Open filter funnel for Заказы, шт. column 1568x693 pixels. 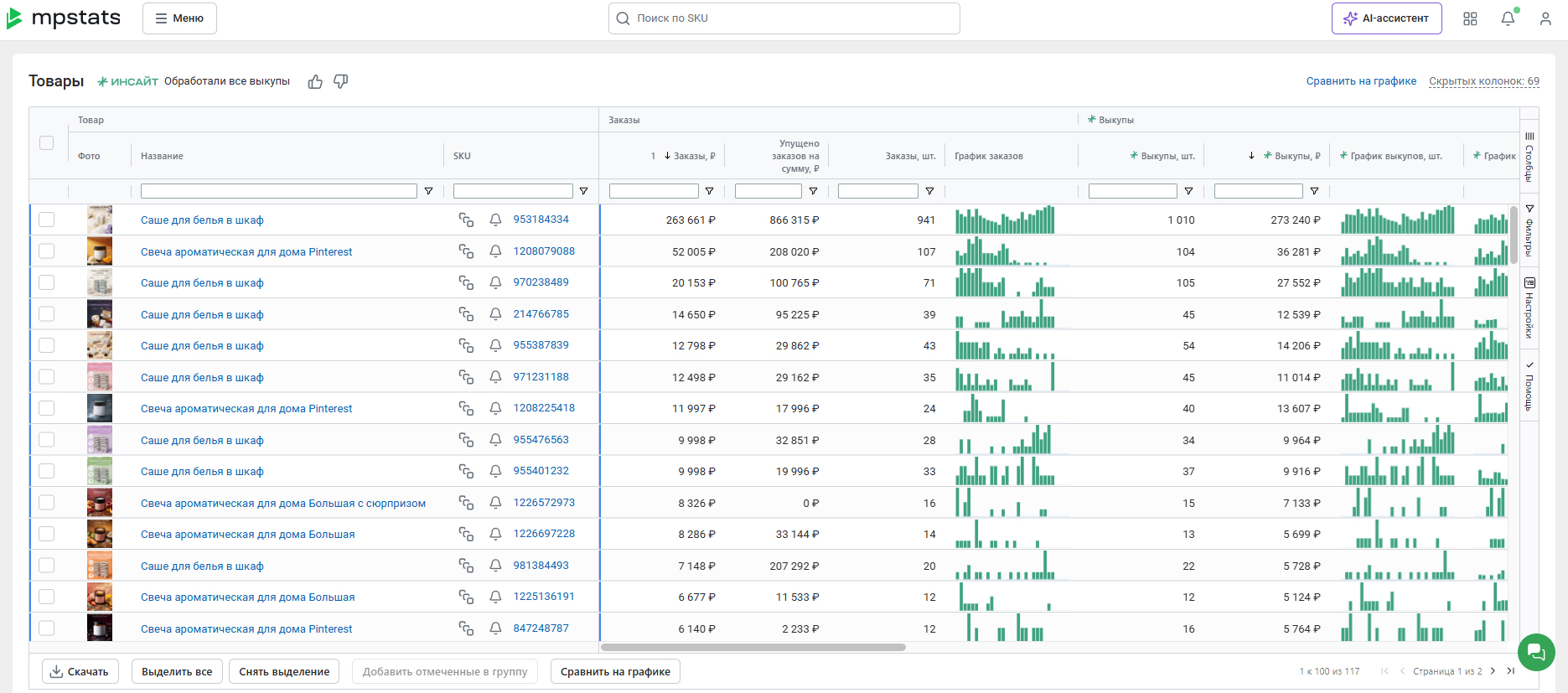[929, 191]
